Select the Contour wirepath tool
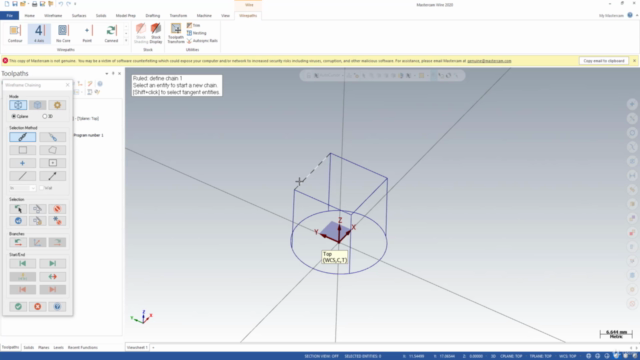This screenshot has height=360, width=640. pyautogui.click(x=15, y=33)
